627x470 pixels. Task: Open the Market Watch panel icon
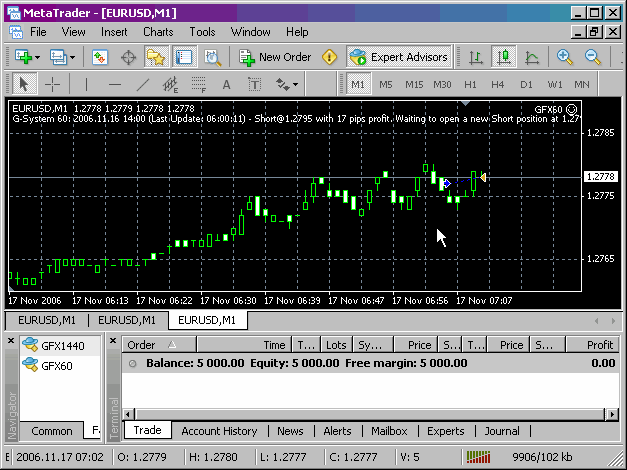point(100,57)
